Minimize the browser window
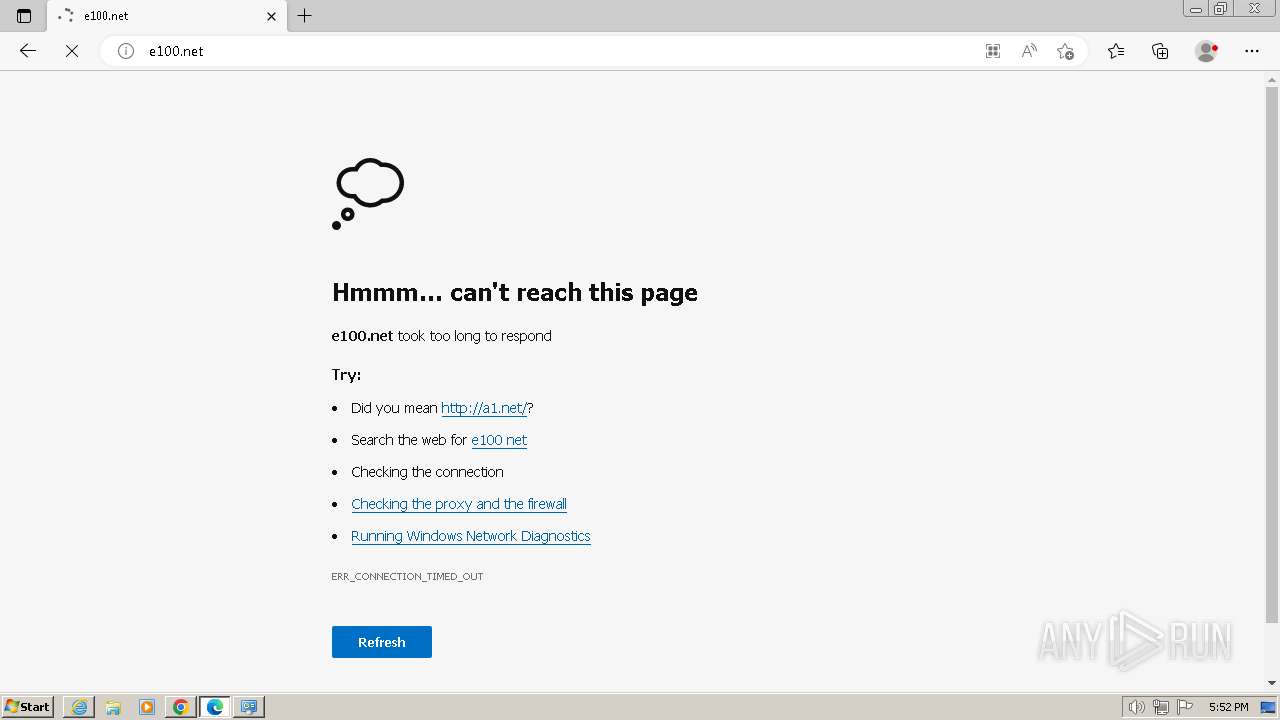The height and width of the screenshot is (720, 1280). tap(1196, 9)
